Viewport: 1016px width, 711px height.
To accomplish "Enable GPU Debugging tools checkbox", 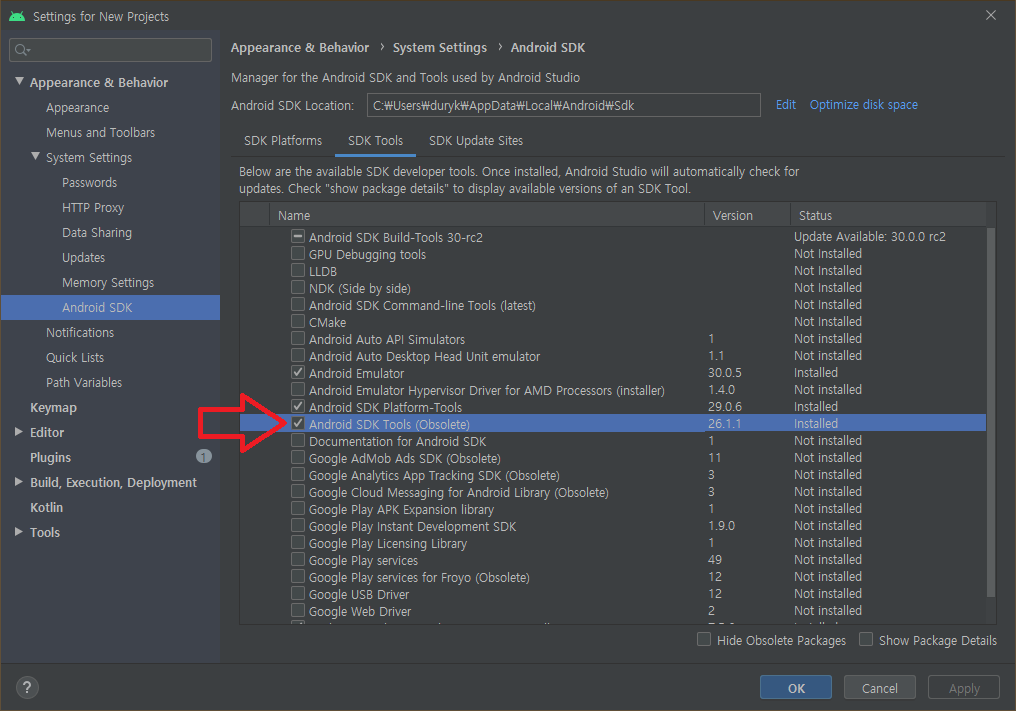I will tap(298, 253).
